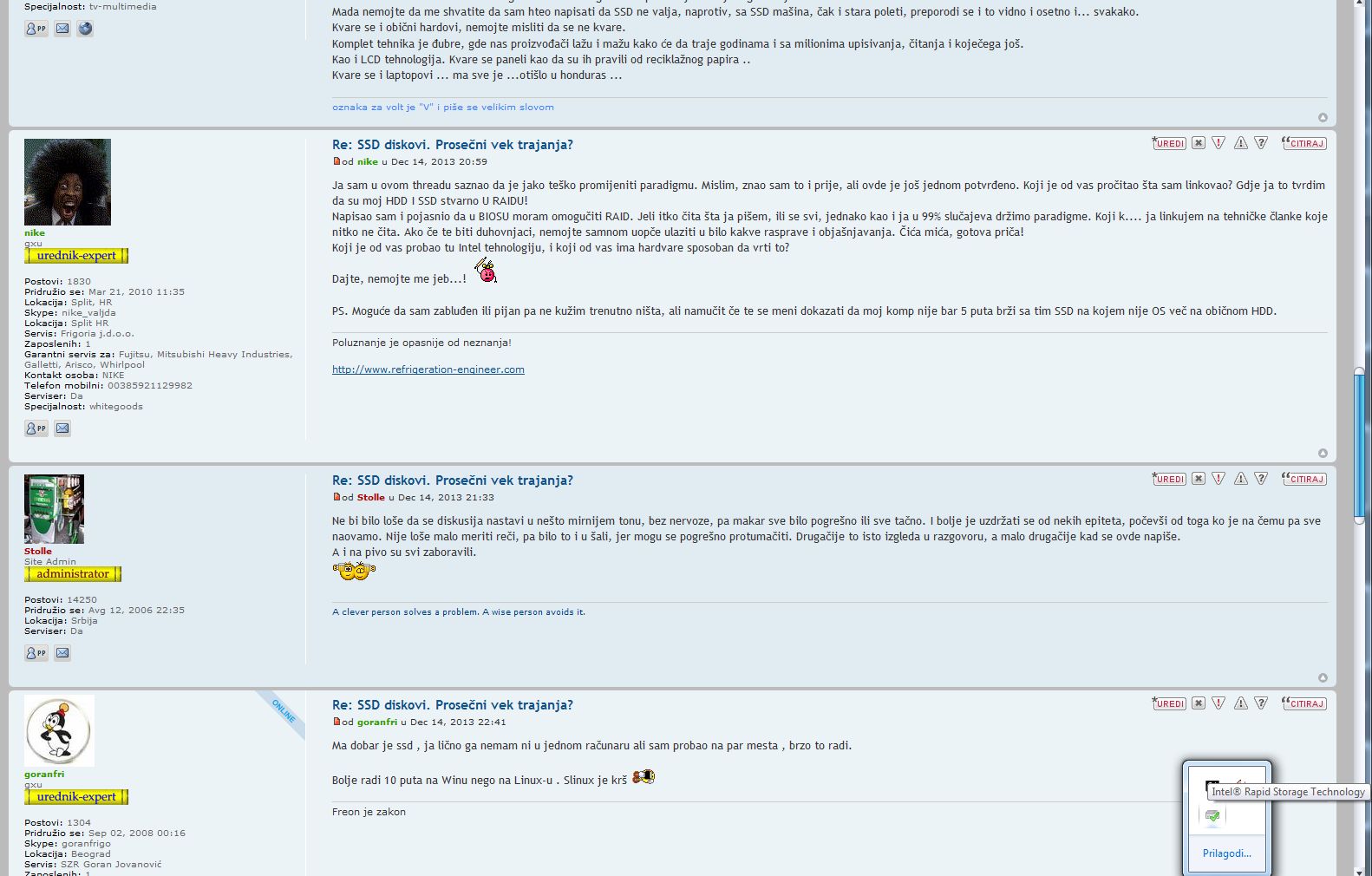Screen dimensions: 1372x876
Task: Visit the top poster's website globe icon
Action: tap(85, 29)
